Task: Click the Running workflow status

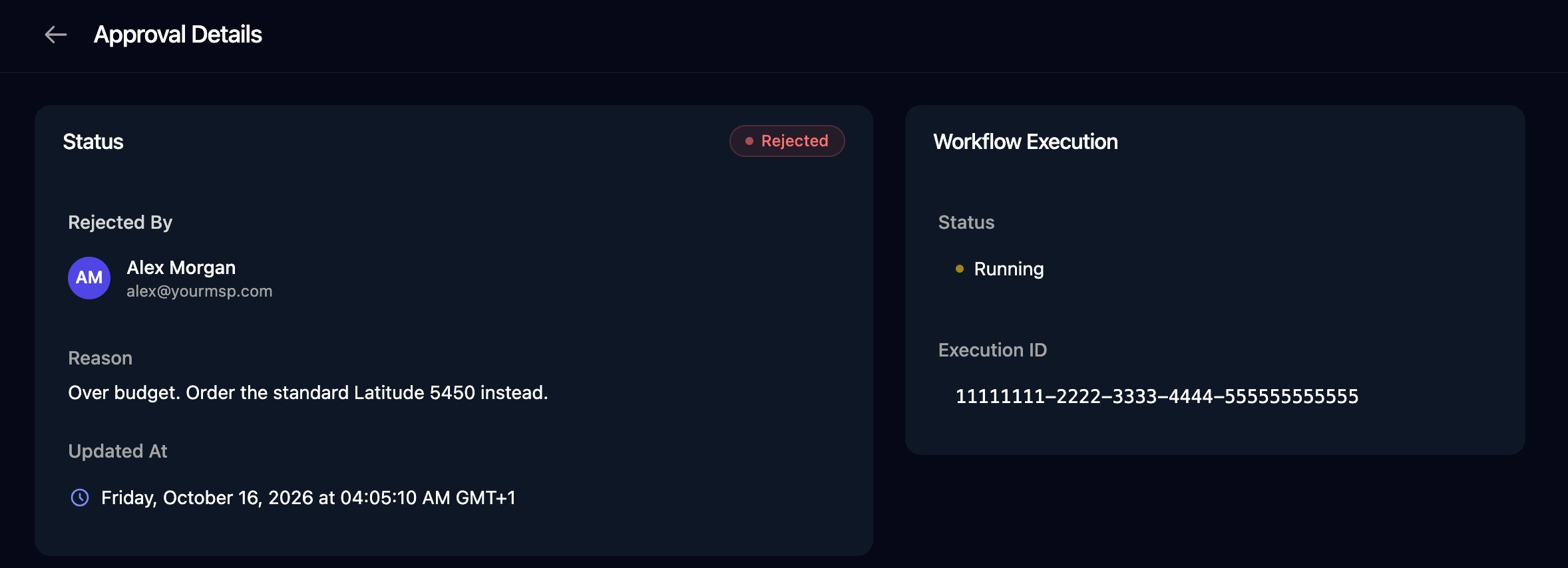Action: click(x=1009, y=269)
